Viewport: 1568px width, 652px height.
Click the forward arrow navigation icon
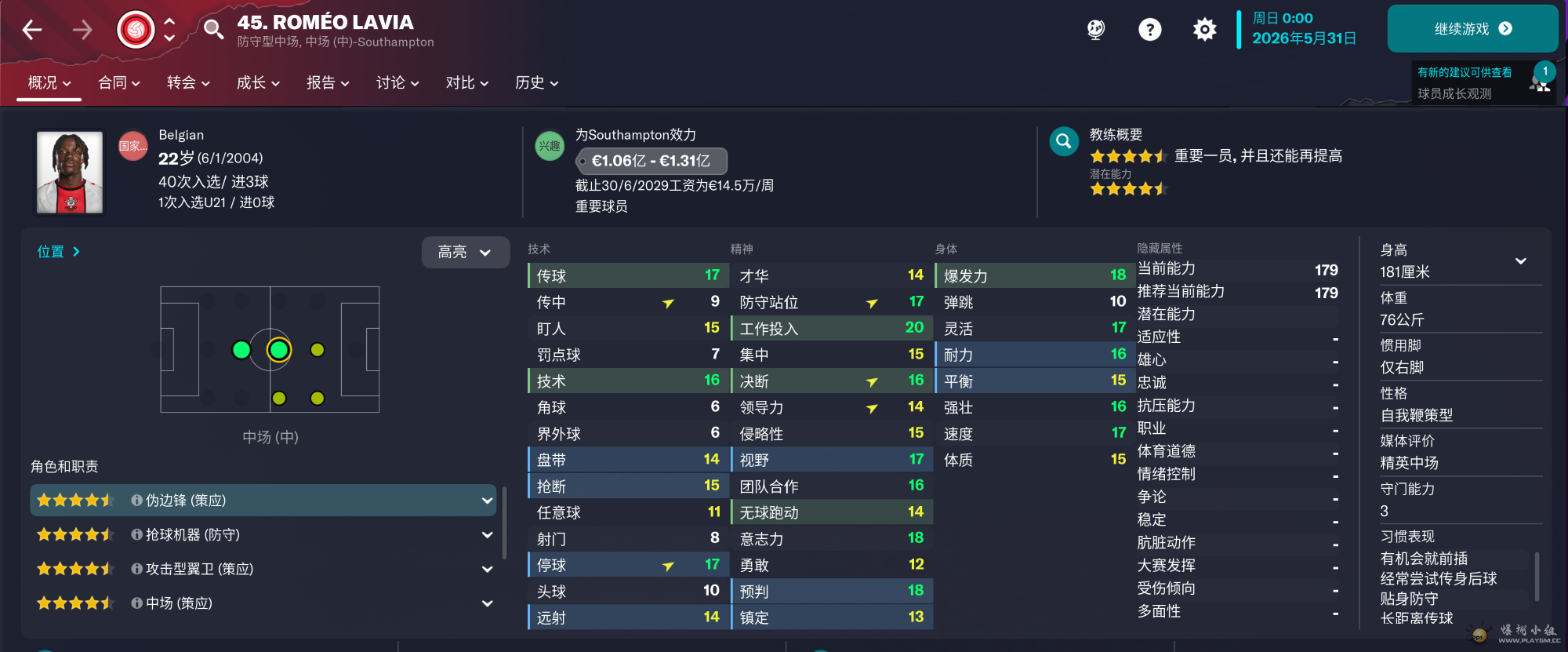[x=82, y=30]
